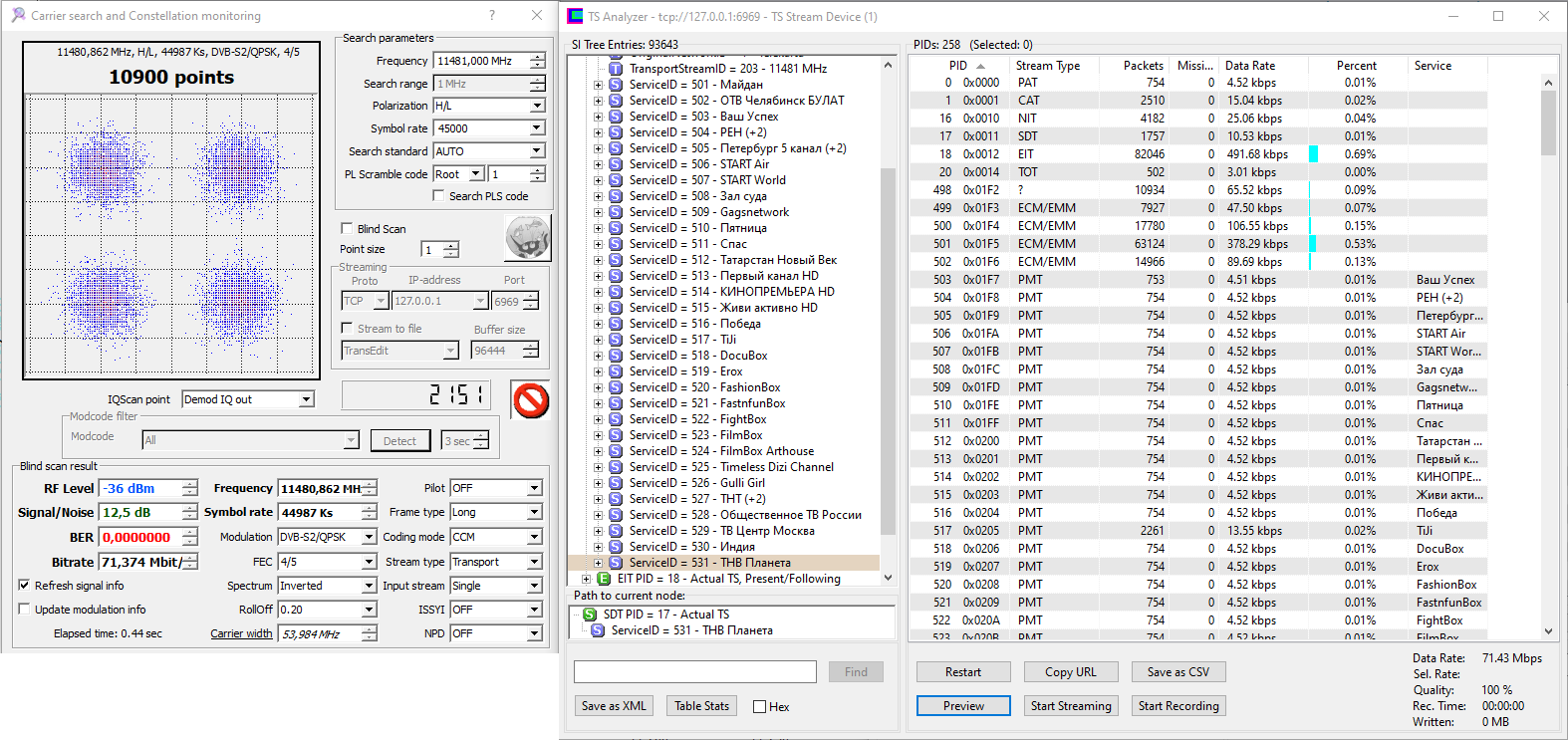Select the service icon for ServiceID 526 Gulli Girl
The width and height of the screenshot is (1568, 740).
pyautogui.click(x=616, y=483)
